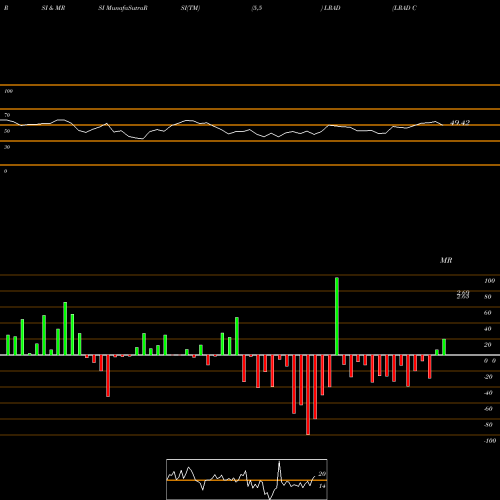Click the '(LBAD C' header text
This screenshot has width=500, height=500.
coord(404,8)
